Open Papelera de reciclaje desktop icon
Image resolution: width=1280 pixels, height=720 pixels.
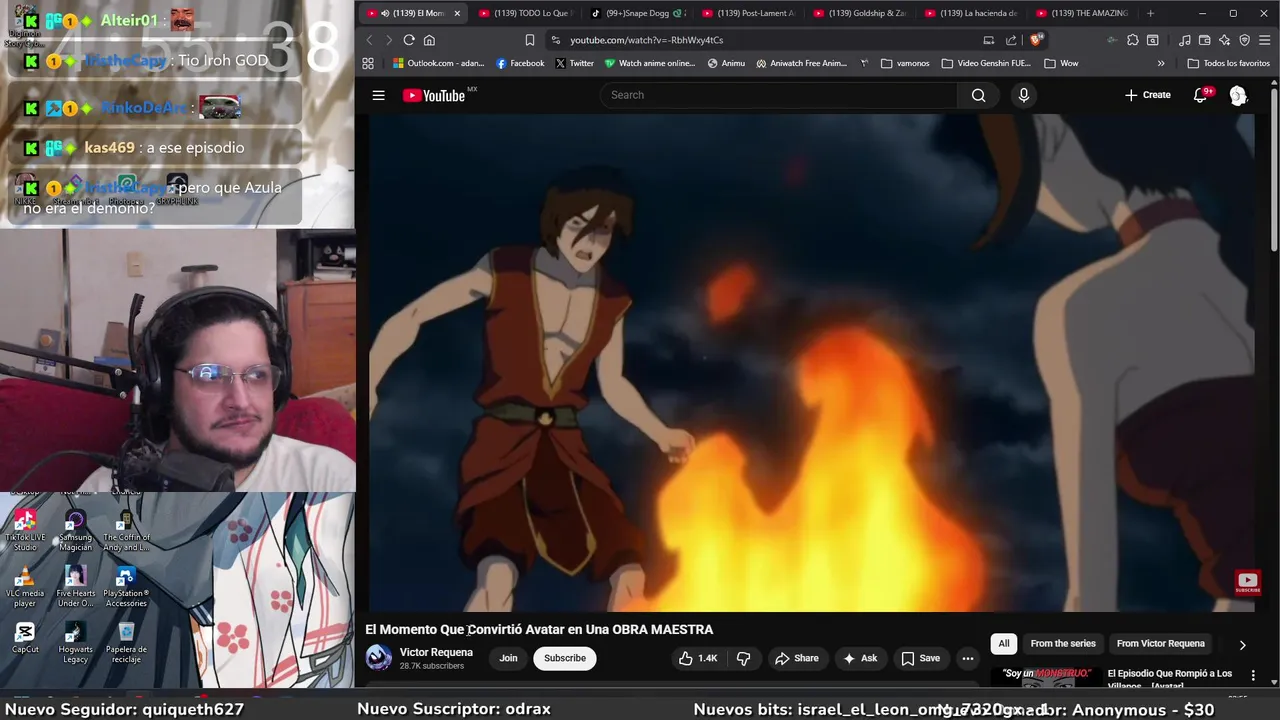[x=126, y=642]
